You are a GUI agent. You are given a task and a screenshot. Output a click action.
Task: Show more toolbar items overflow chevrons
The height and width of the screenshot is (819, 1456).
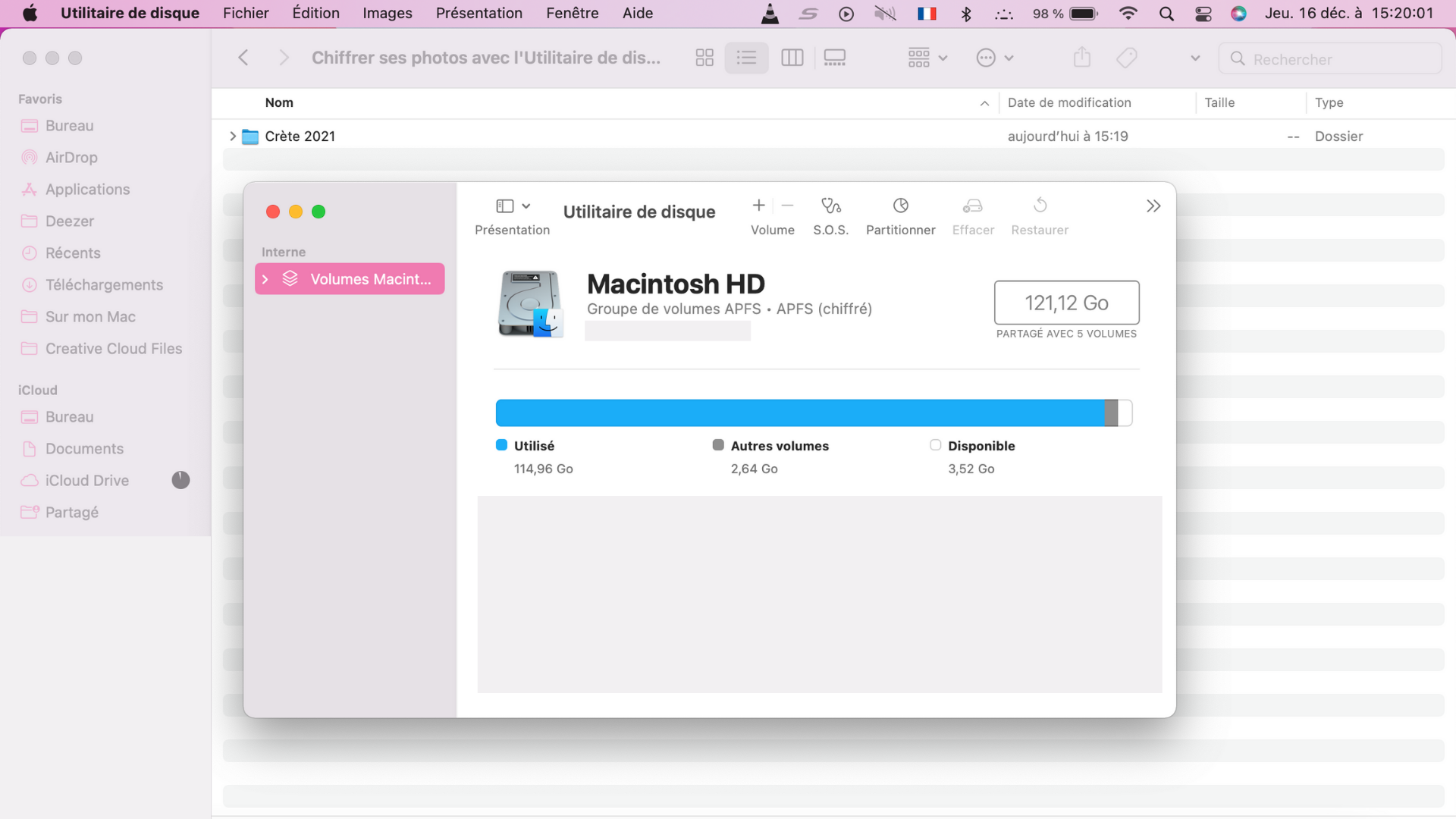(x=1153, y=206)
